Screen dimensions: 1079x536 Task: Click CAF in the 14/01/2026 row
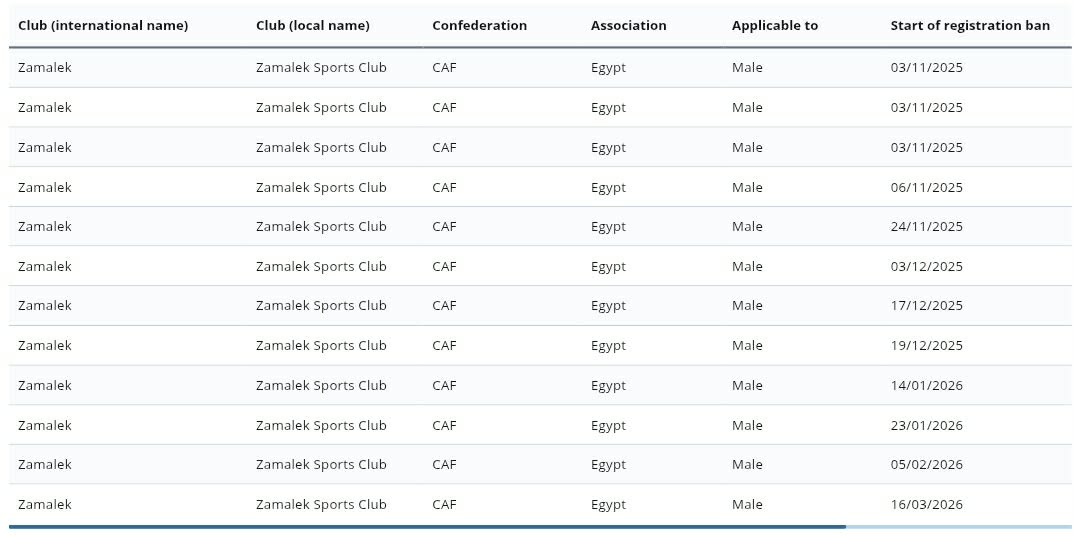[x=444, y=385]
